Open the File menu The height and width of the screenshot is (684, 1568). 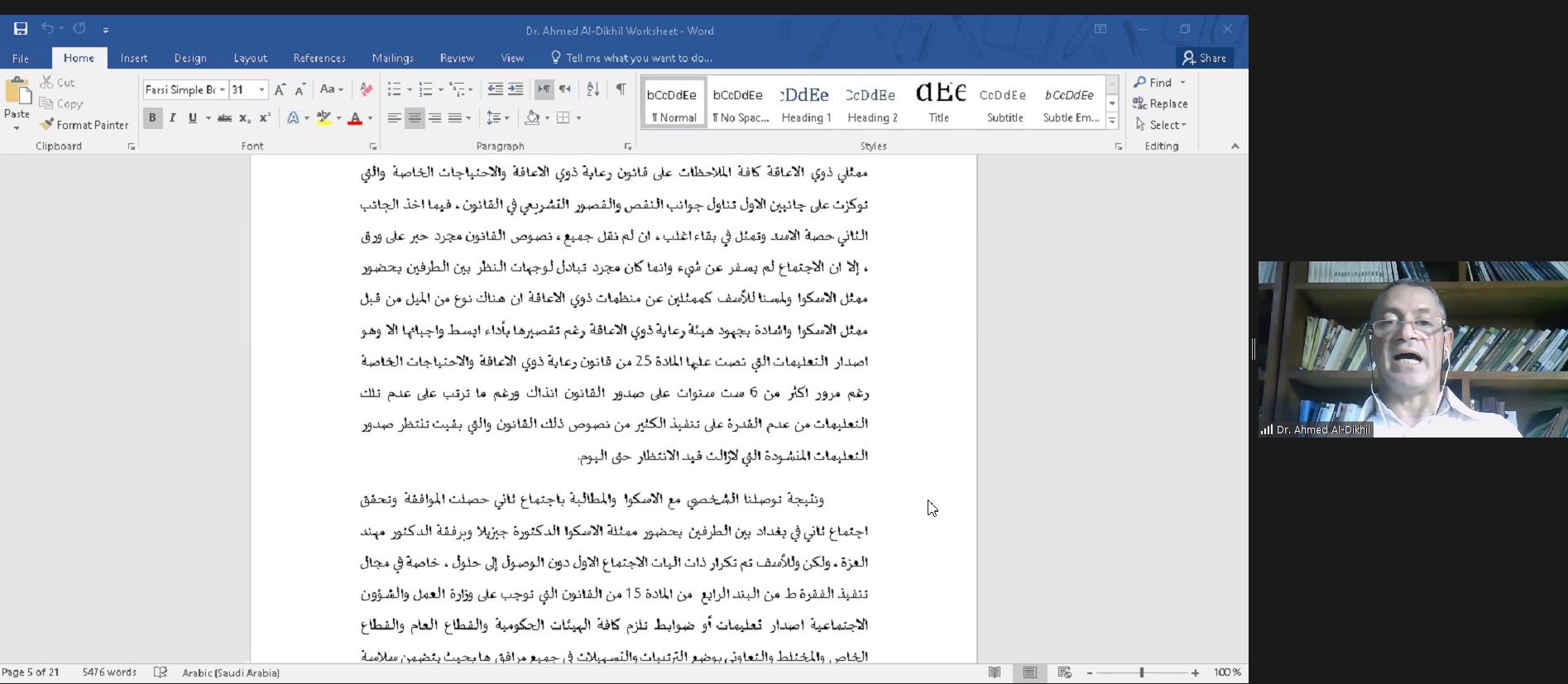click(x=21, y=58)
